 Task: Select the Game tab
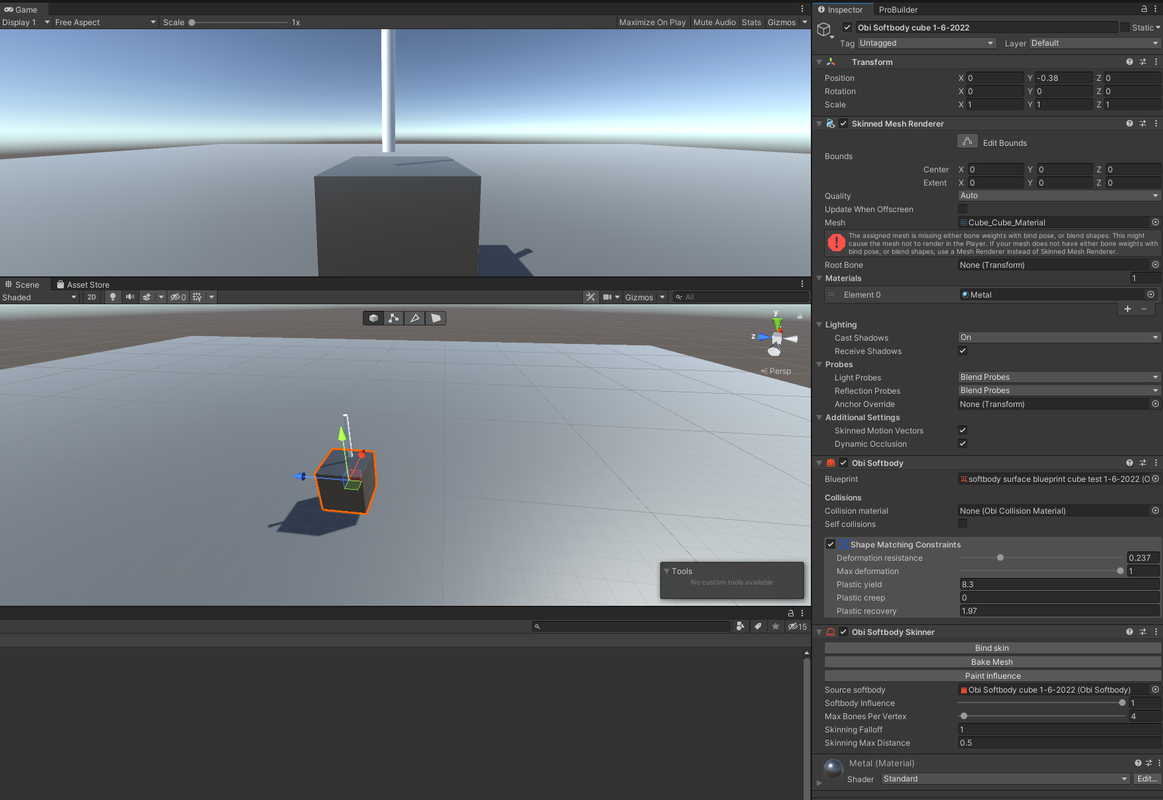21,10
